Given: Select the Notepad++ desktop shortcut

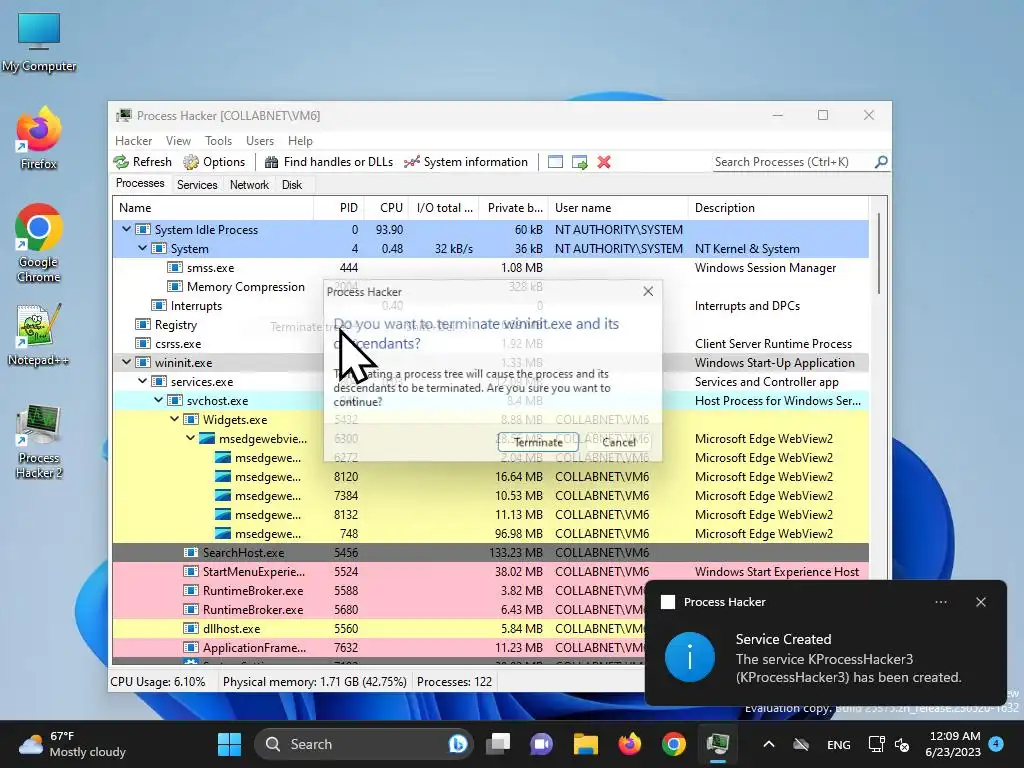Looking at the screenshot, I should point(39,335).
